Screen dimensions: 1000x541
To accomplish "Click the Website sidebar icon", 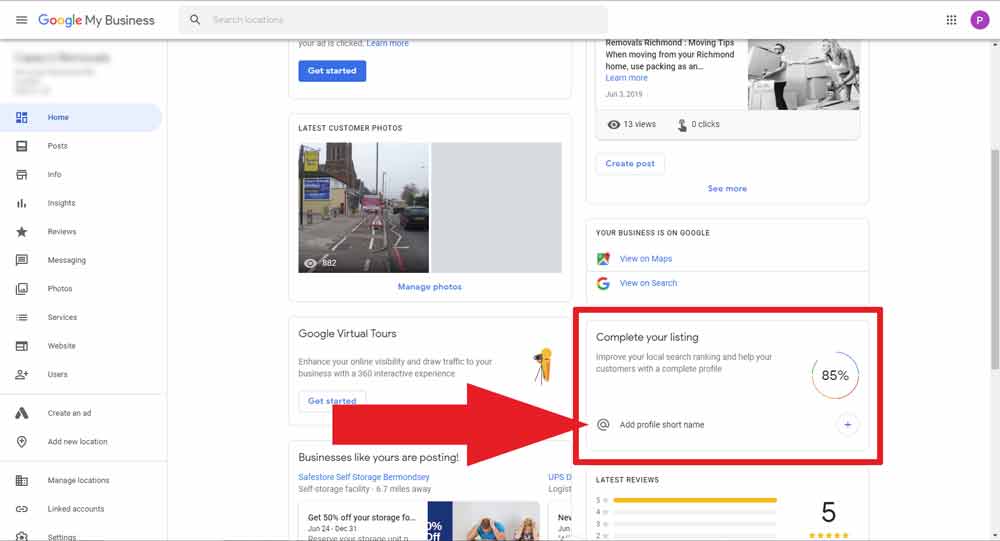I will 22,346.
